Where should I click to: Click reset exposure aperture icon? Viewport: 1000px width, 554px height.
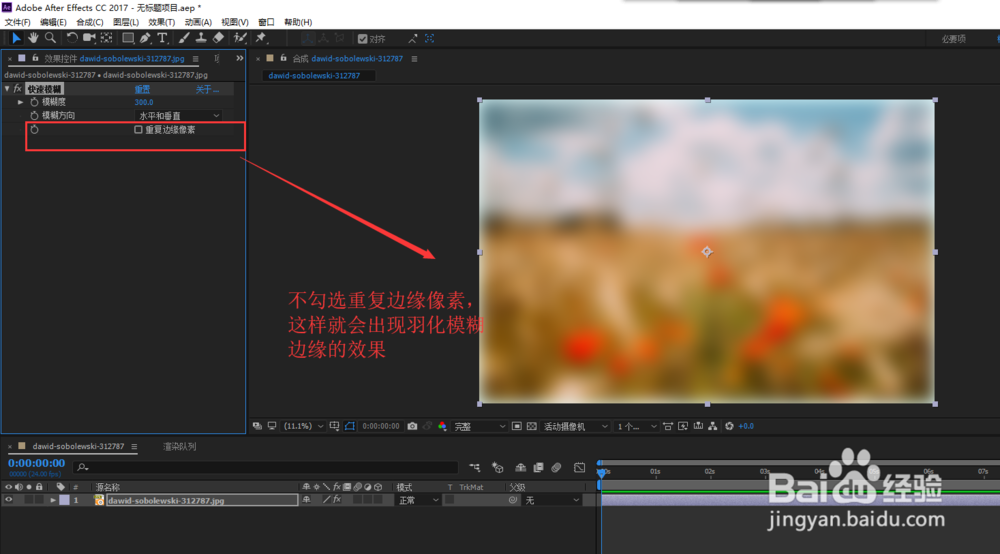729,426
